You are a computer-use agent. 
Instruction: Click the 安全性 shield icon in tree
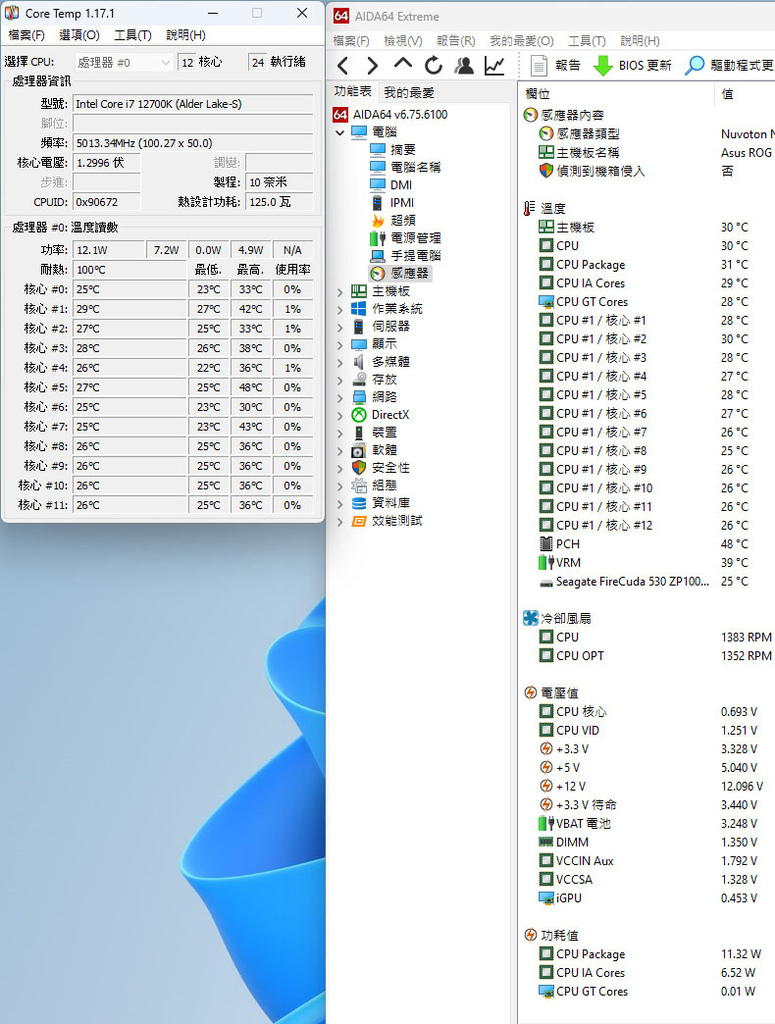[359, 468]
